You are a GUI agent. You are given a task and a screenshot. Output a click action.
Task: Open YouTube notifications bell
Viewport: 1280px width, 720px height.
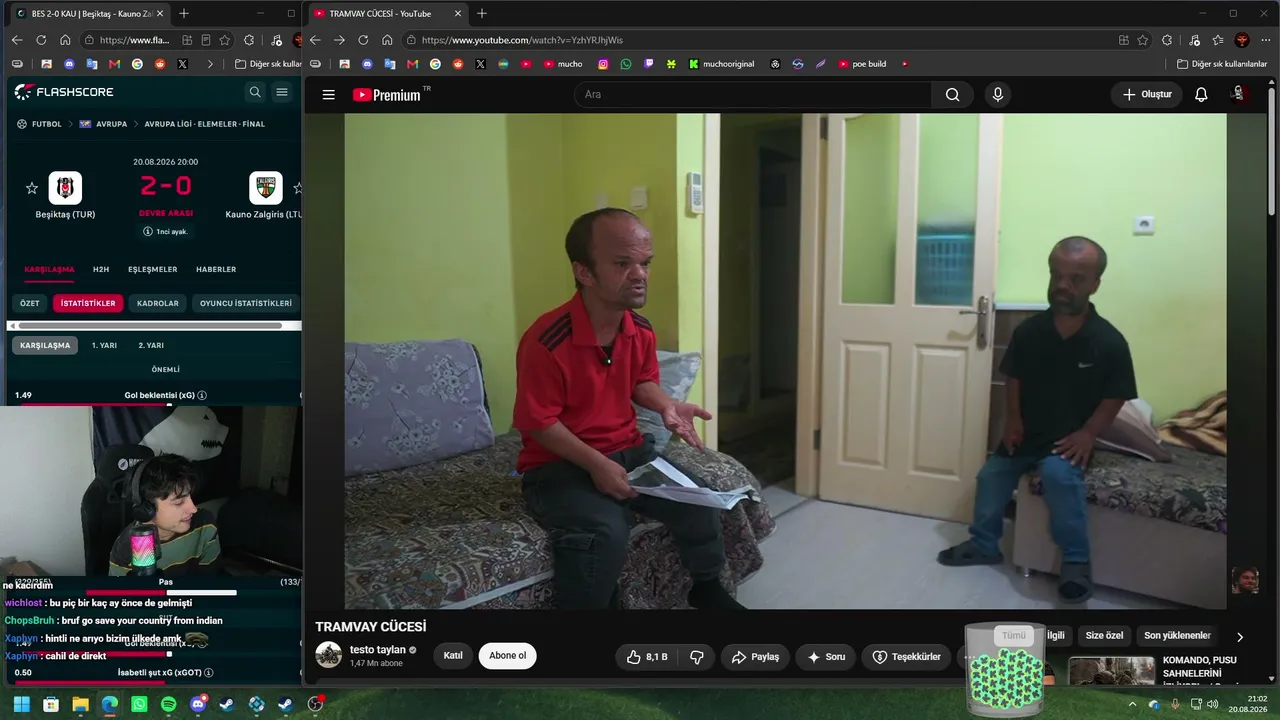(1201, 95)
